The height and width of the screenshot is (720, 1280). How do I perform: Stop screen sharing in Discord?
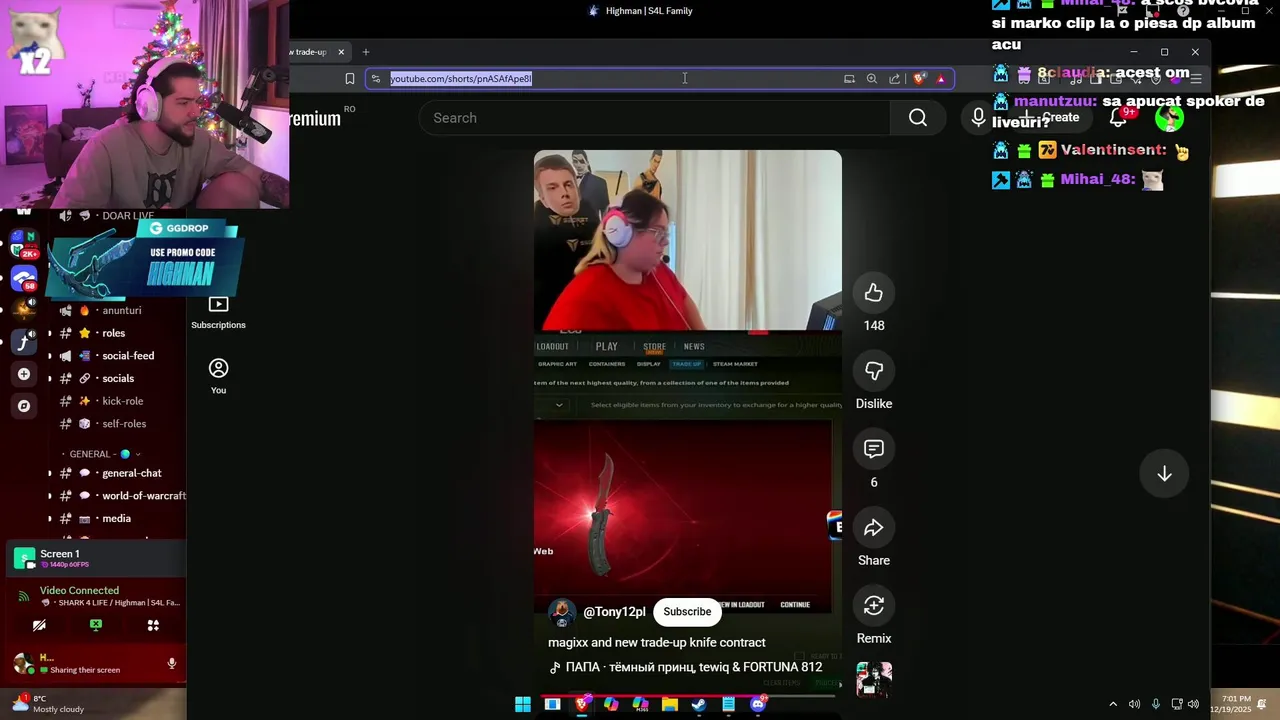coord(96,625)
